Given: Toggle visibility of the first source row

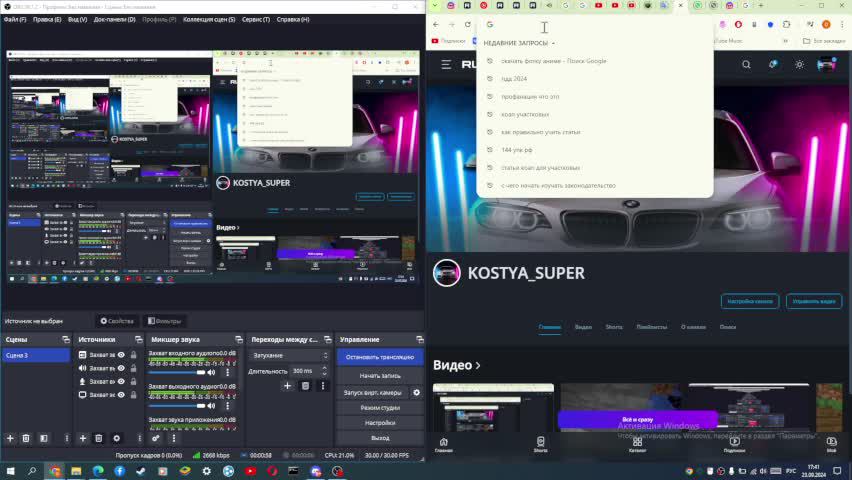Looking at the screenshot, I should (121, 355).
